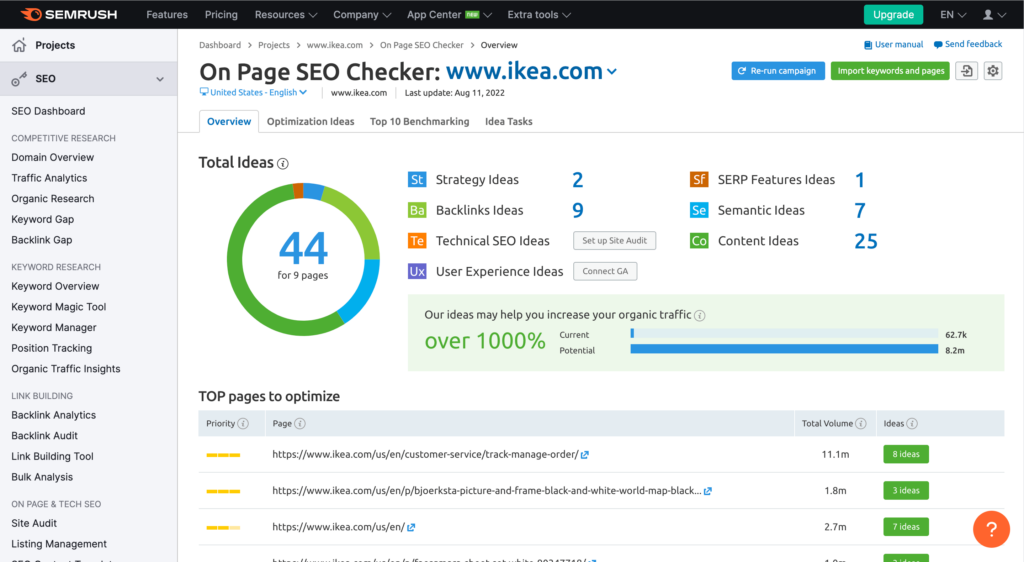Click the Priority column info icon

243,424
